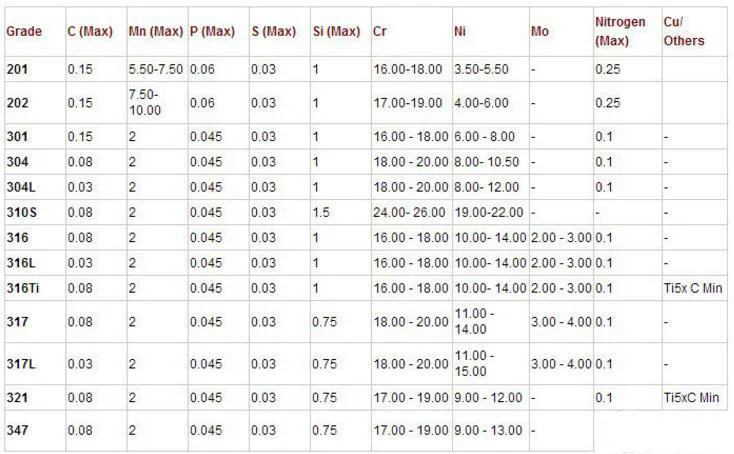This screenshot has height=454, width=734.
Task: Click the 304L grade cell
Action: [21, 187]
